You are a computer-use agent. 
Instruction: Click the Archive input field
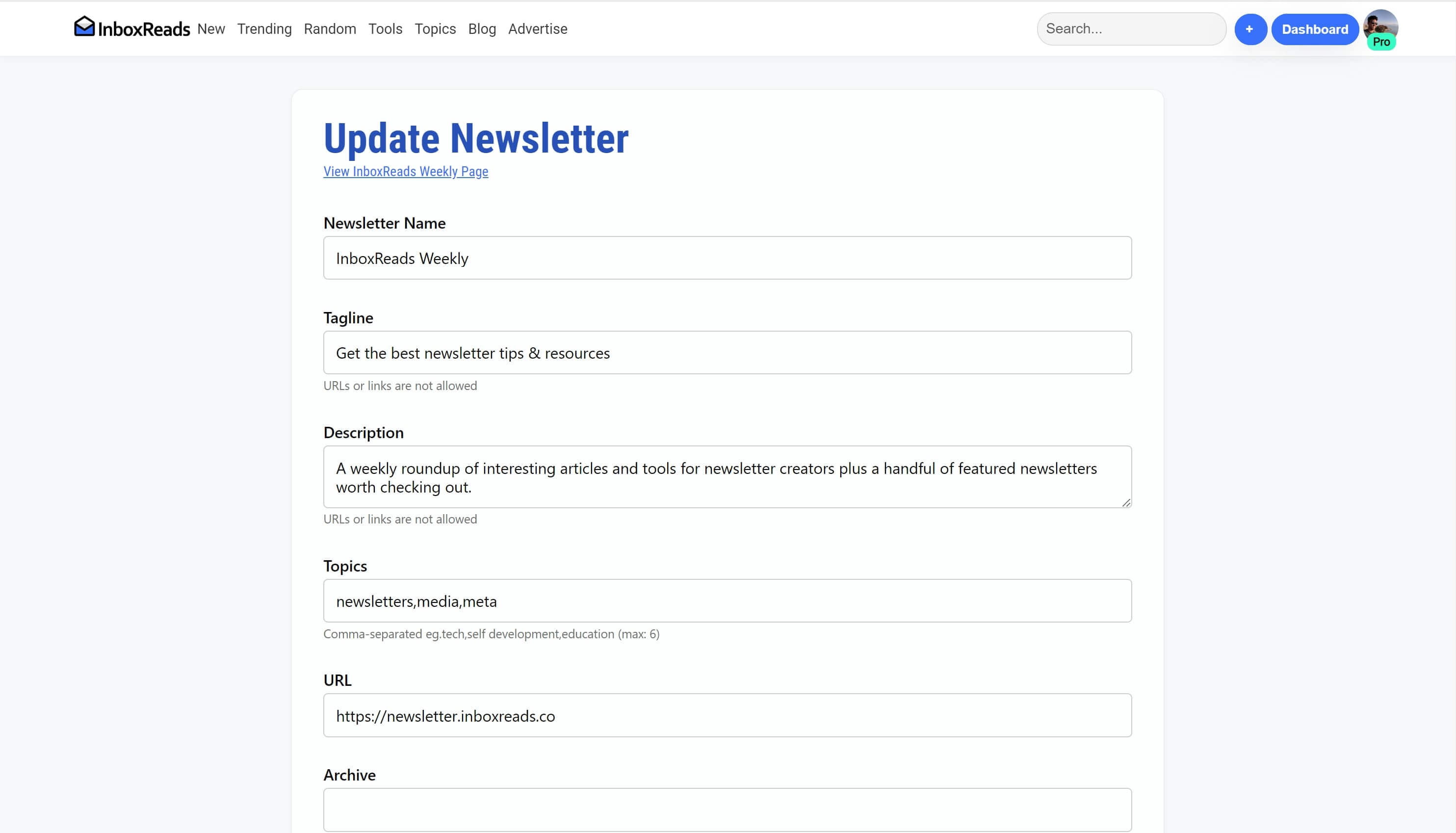click(727, 809)
